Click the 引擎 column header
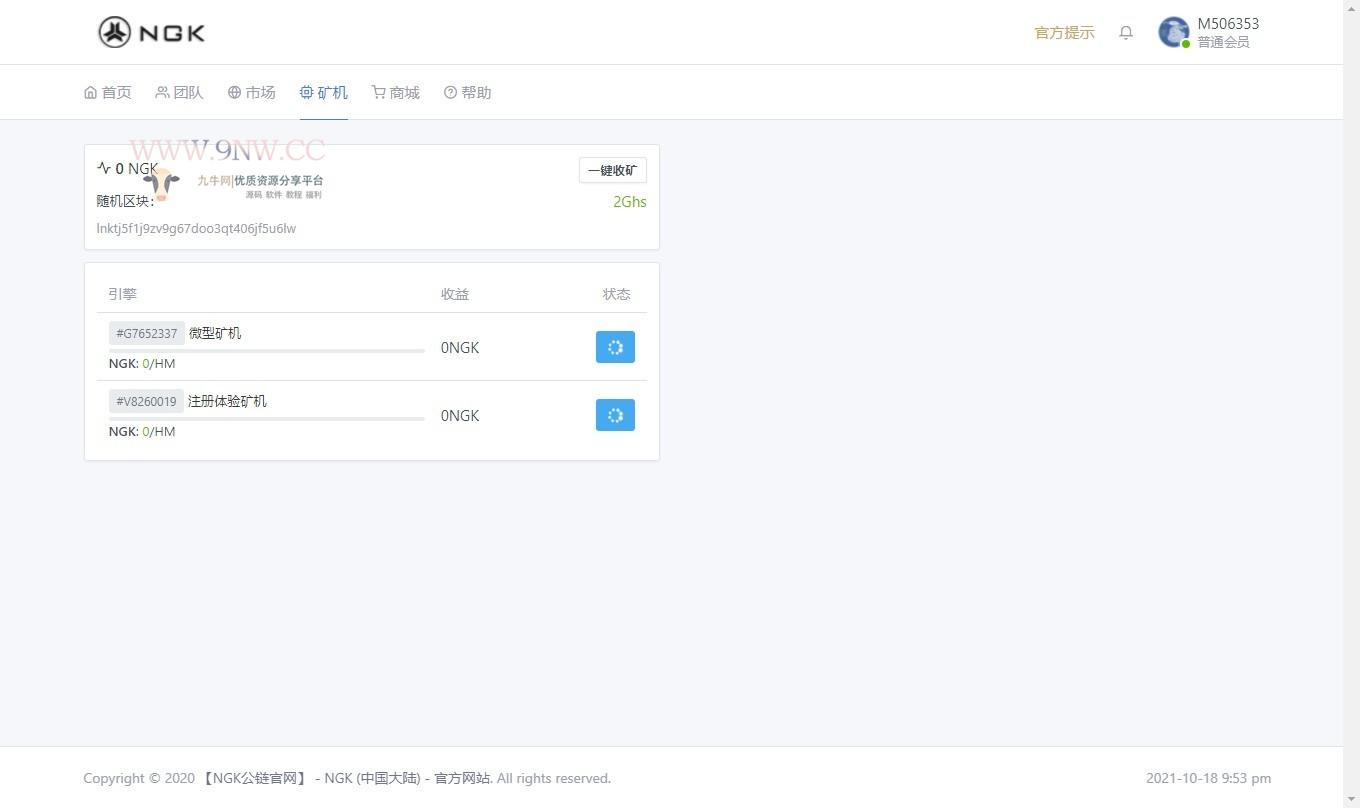 [x=123, y=294]
